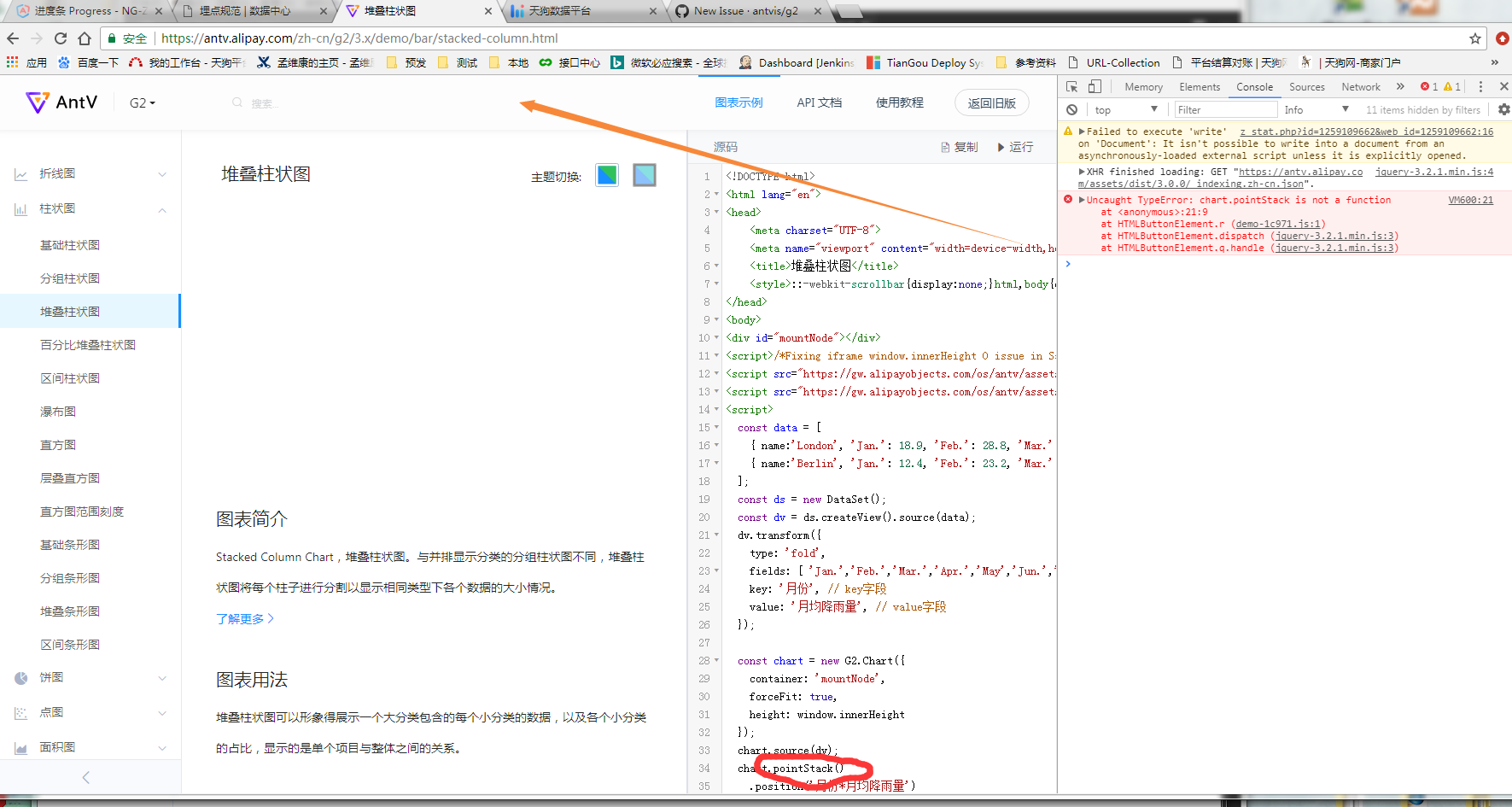Select the light blue theme swatch

pos(645,175)
